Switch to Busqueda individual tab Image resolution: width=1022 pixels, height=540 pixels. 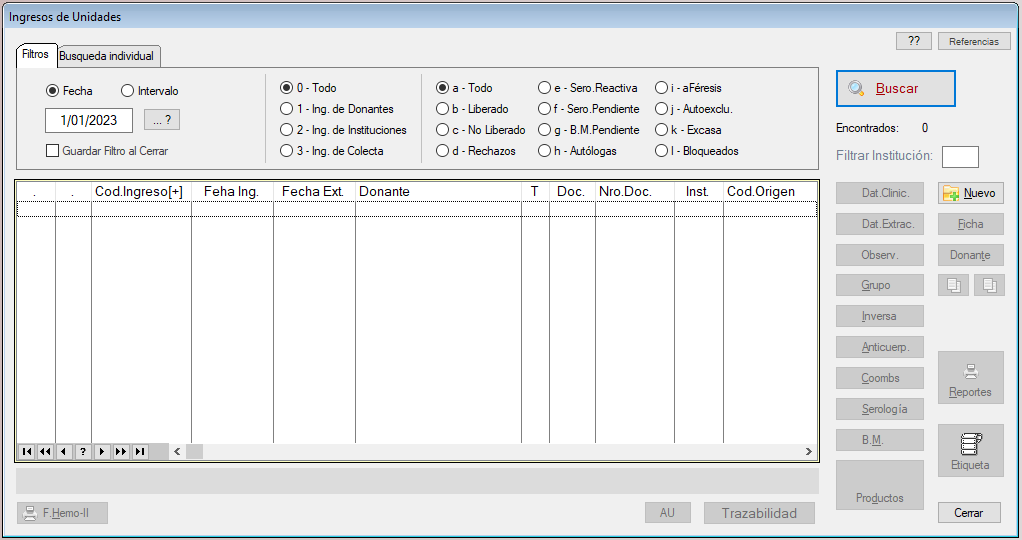pyautogui.click(x=107, y=56)
